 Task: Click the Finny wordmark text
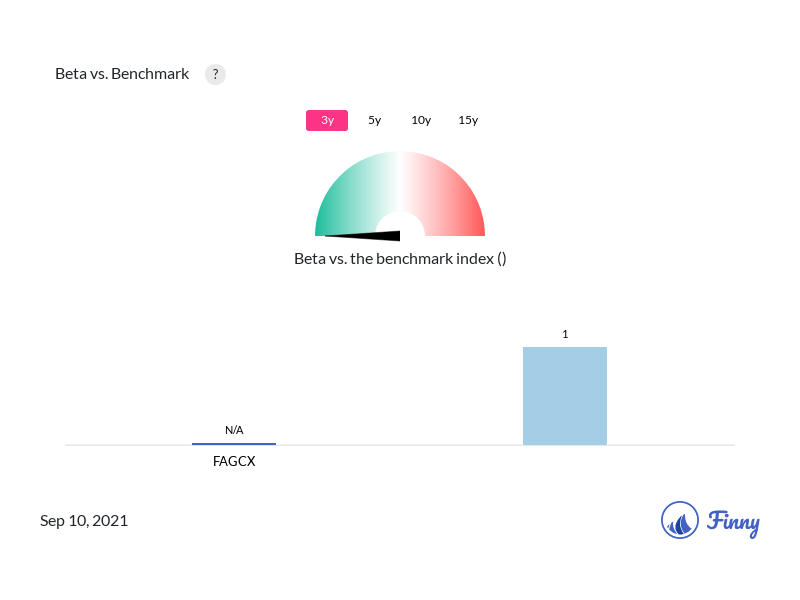pyautogui.click(x=733, y=522)
